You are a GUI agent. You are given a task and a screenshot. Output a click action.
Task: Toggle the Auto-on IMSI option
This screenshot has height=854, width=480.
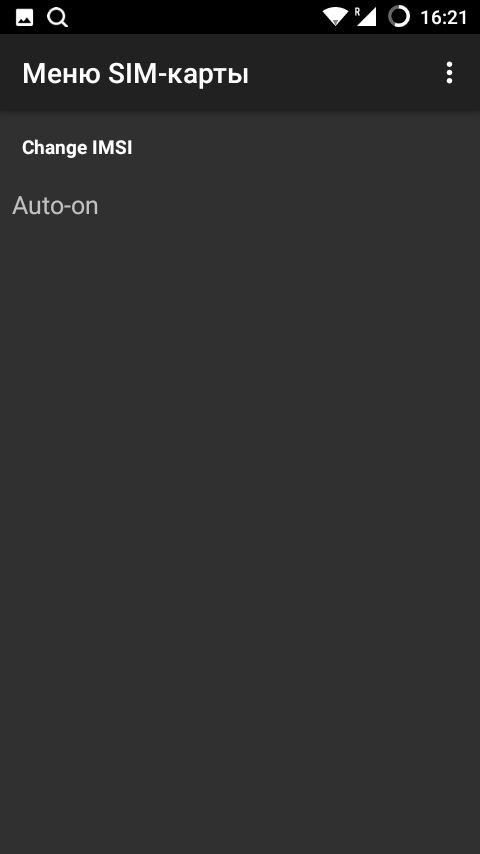(x=240, y=206)
